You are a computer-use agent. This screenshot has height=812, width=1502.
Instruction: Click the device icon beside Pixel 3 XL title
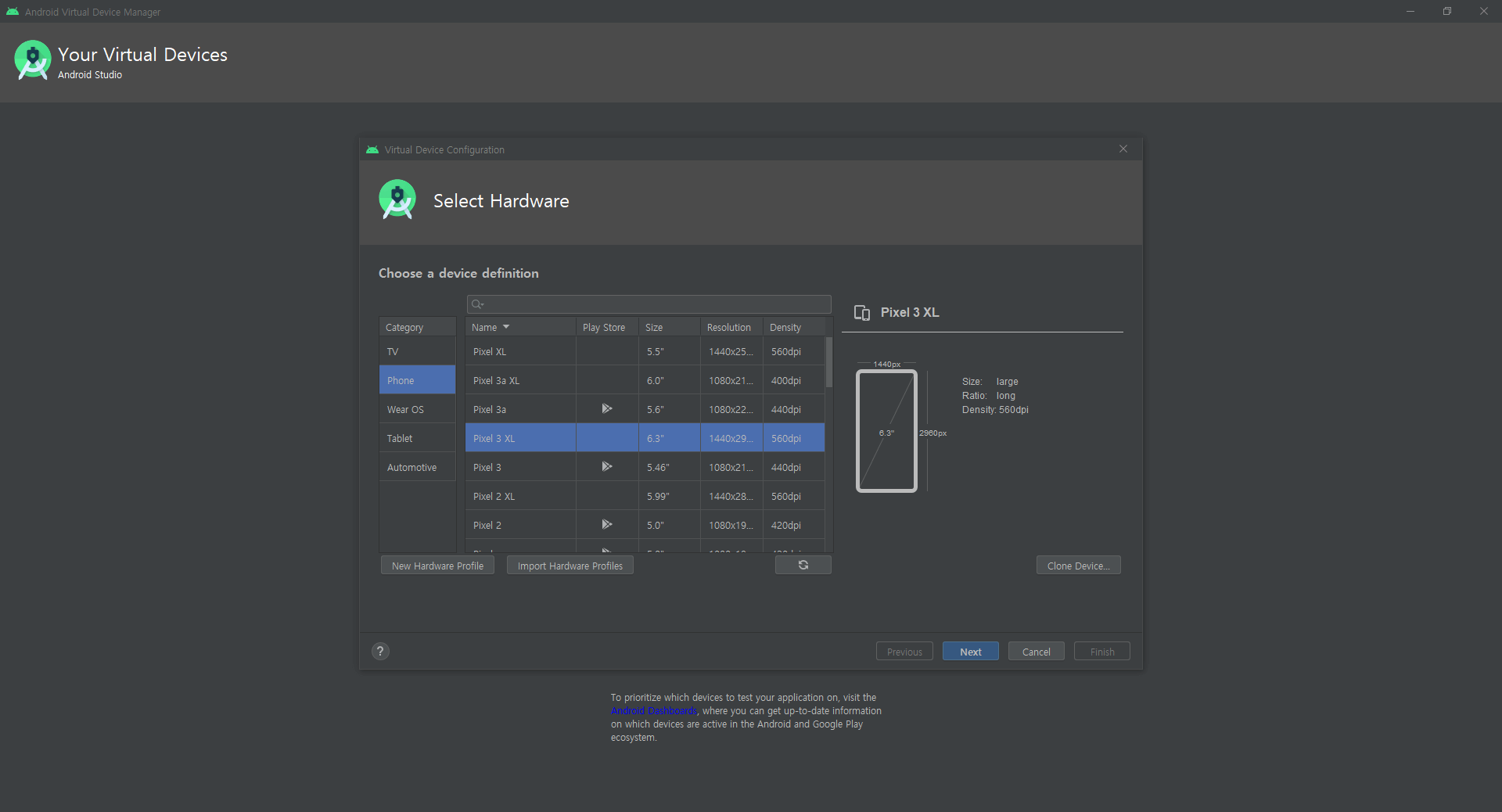pyautogui.click(x=862, y=312)
